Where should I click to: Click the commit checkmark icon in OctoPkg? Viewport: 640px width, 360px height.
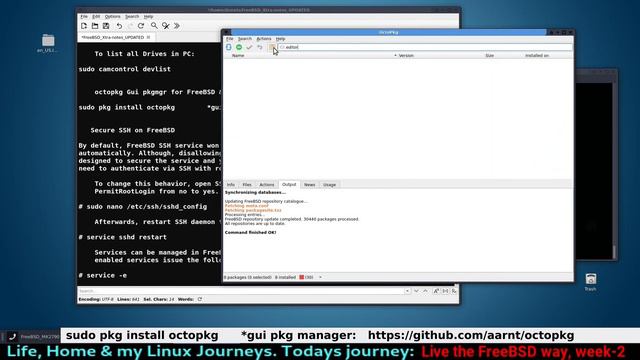tap(249, 47)
